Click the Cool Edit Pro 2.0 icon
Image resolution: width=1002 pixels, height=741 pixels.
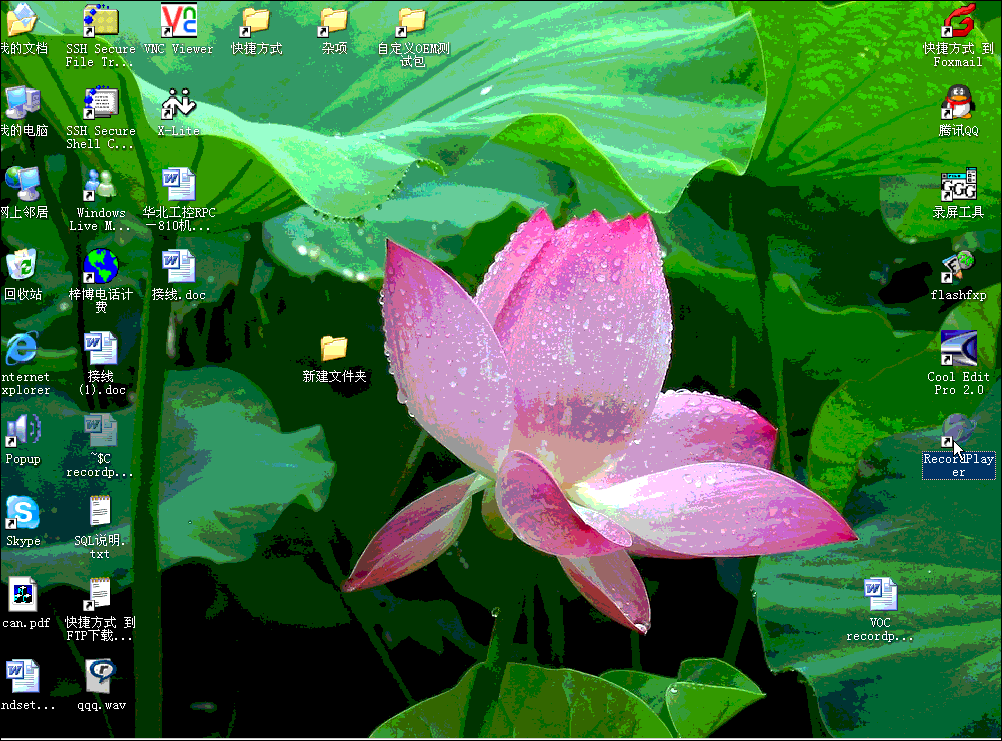tap(958, 350)
